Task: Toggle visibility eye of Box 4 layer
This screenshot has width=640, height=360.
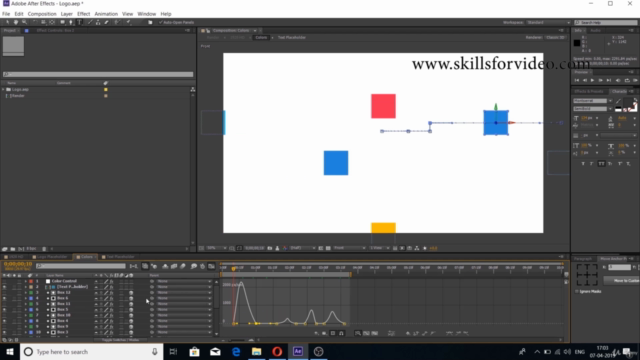Action: (x=4, y=321)
